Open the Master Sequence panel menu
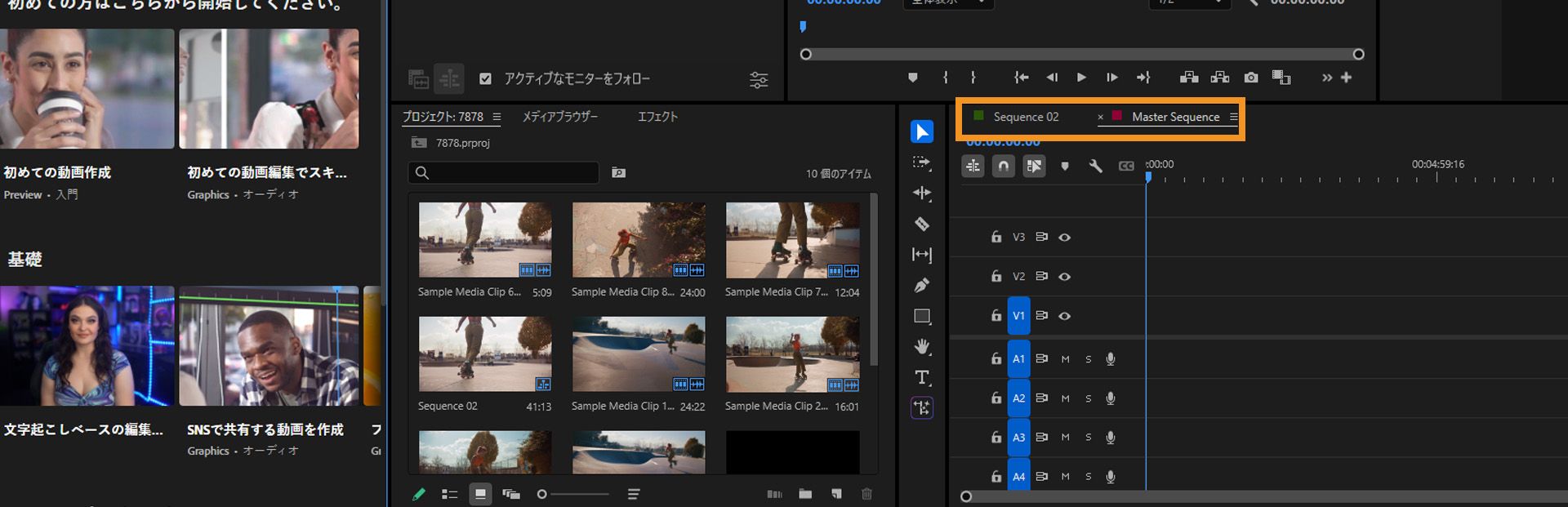This screenshot has width=1568, height=507. [x=1233, y=117]
